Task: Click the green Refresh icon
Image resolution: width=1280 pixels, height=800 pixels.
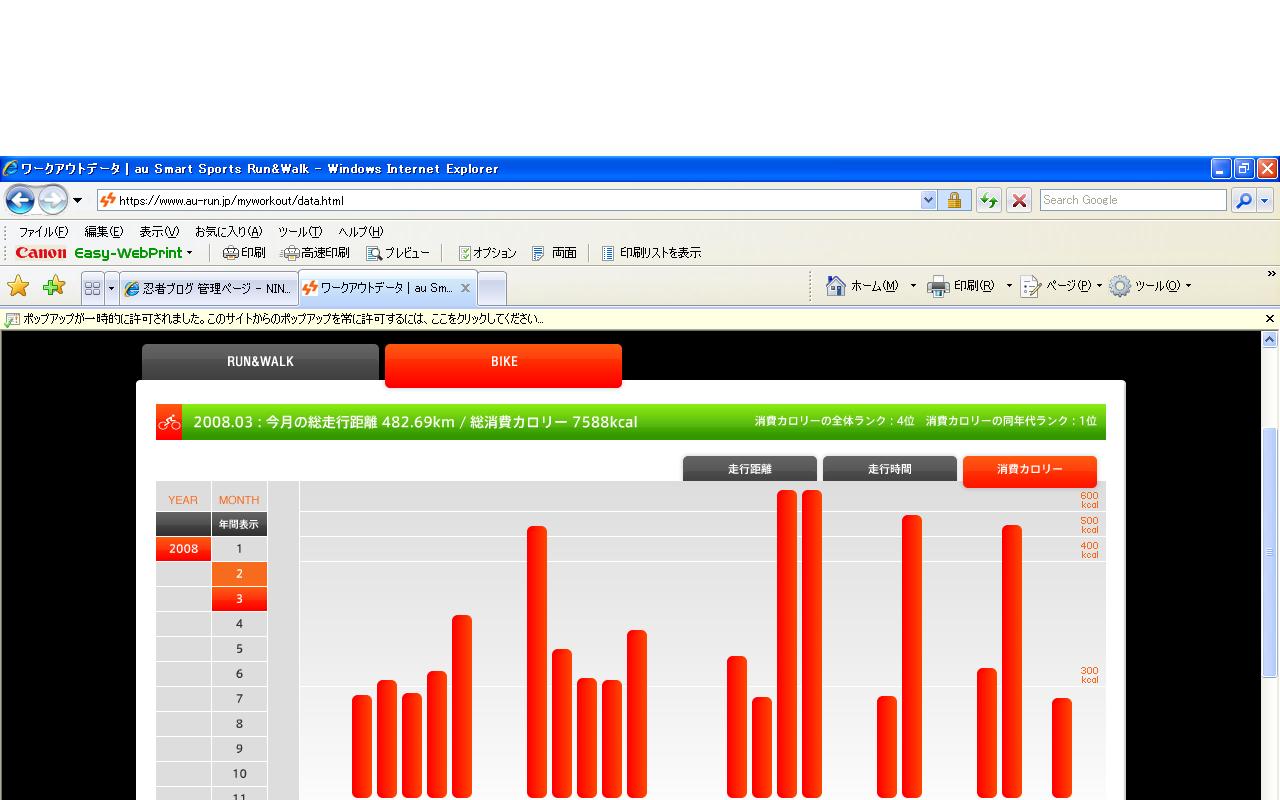Action: pyautogui.click(x=988, y=200)
